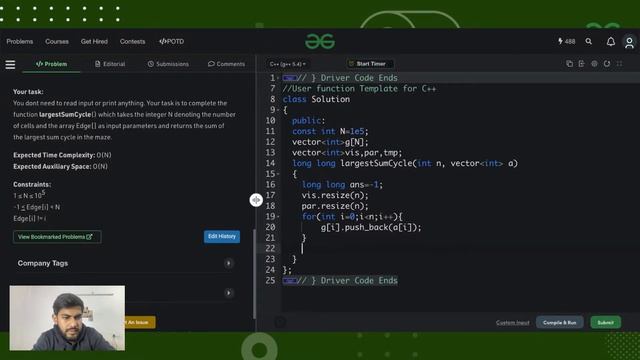Expand folded driver code at line 25
640x360 pixels.
289,281
